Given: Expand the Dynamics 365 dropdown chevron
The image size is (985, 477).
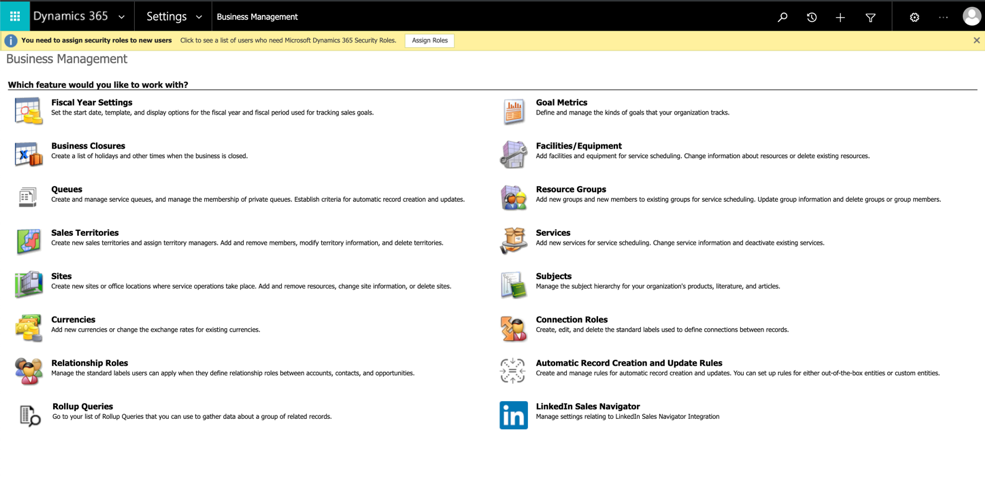Looking at the screenshot, I should click(121, 17).
